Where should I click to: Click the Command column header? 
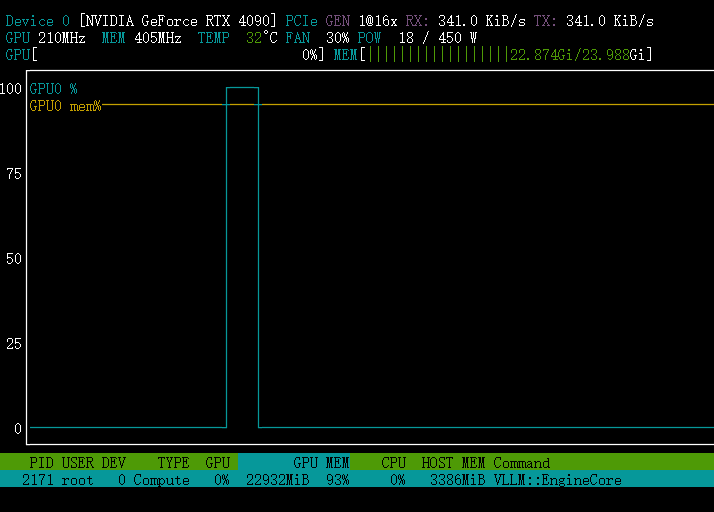(521, 463)
